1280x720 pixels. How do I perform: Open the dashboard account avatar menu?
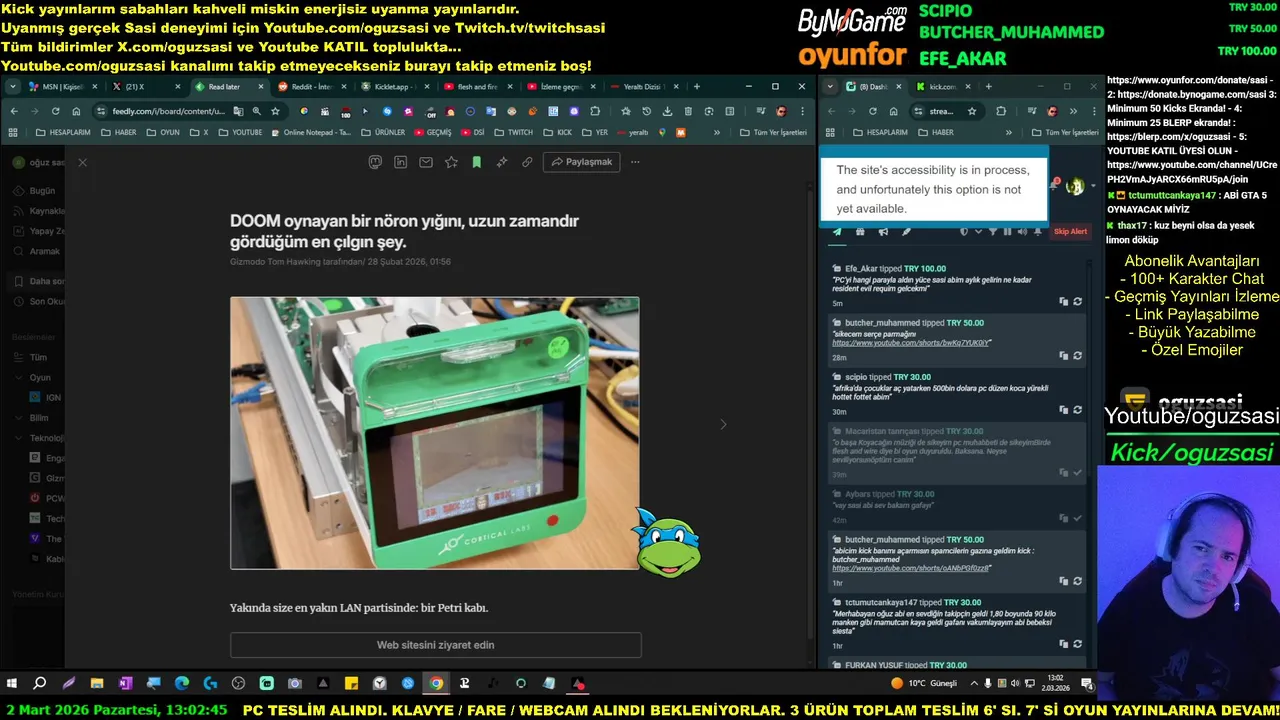[1075, 186]
